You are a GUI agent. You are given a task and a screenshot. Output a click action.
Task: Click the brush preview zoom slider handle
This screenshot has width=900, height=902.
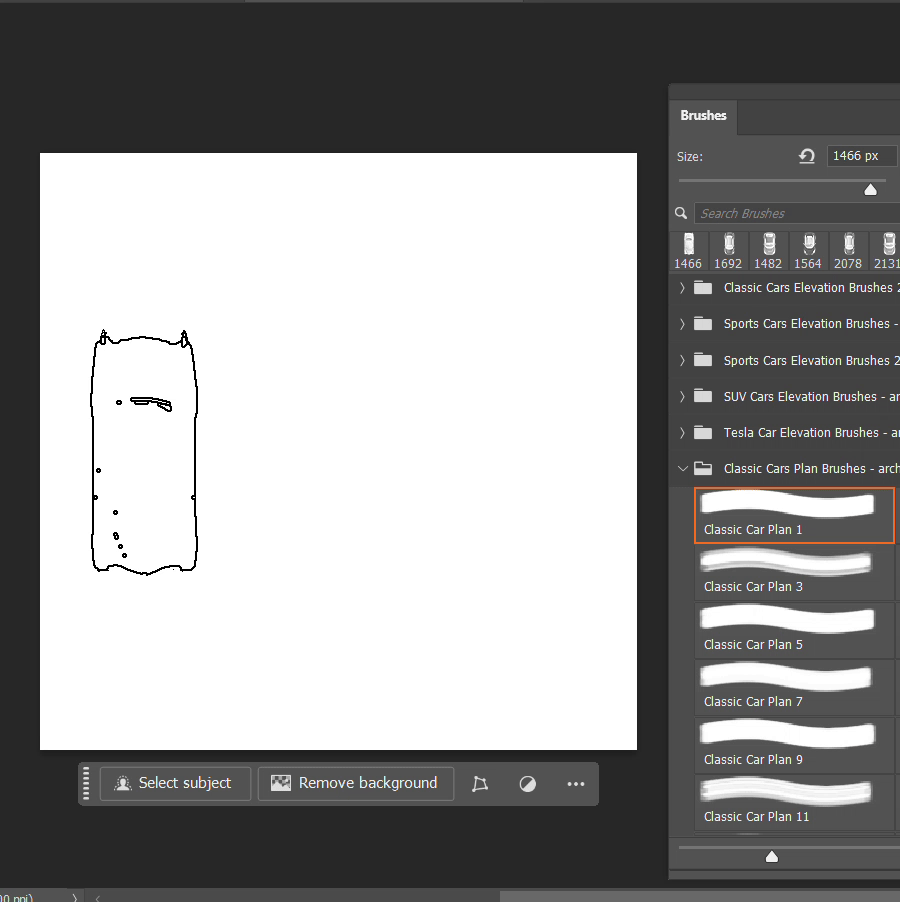pos(771,856)
